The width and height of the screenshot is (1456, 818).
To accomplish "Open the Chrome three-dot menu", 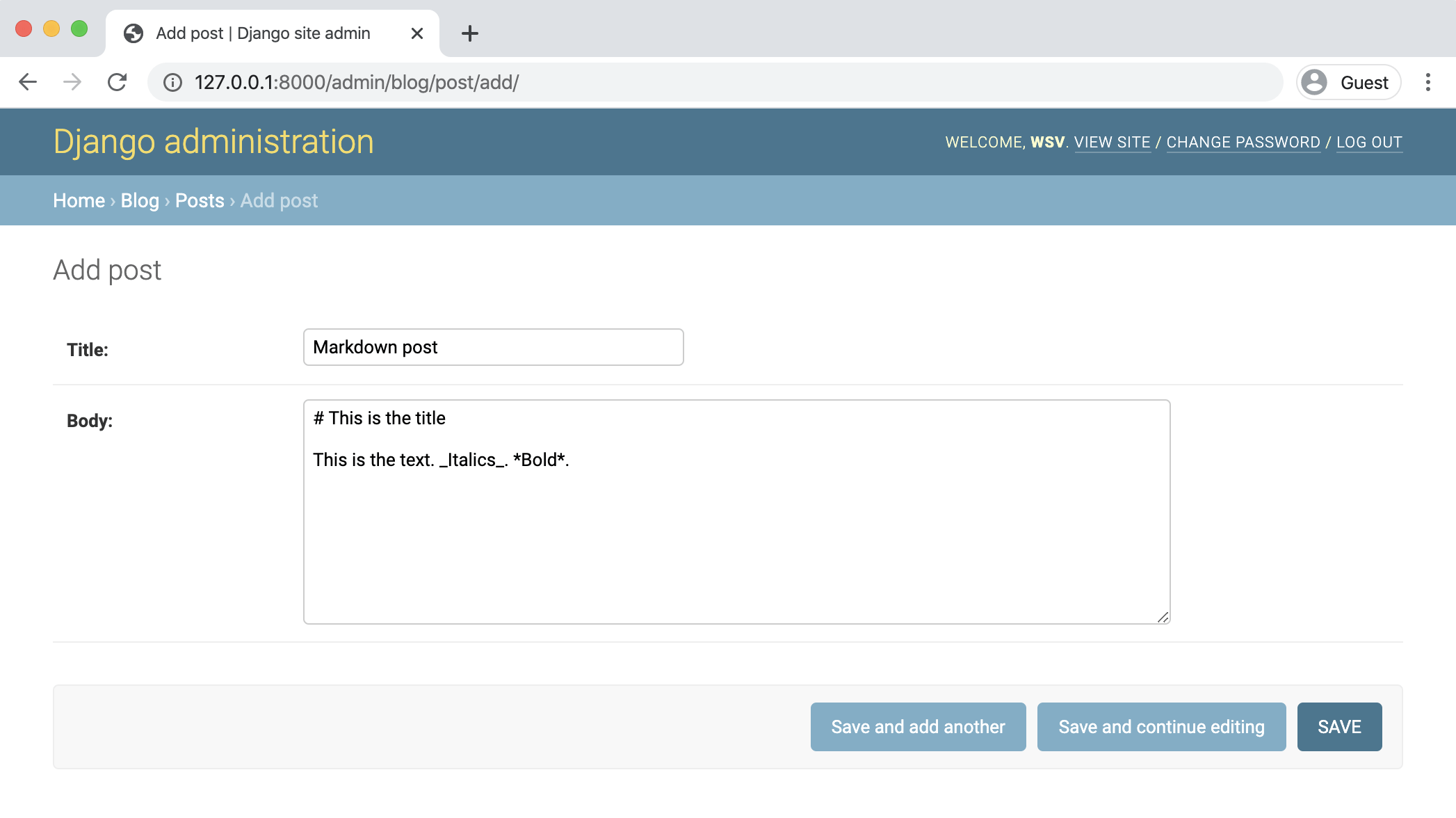I will pos(1427,81).
